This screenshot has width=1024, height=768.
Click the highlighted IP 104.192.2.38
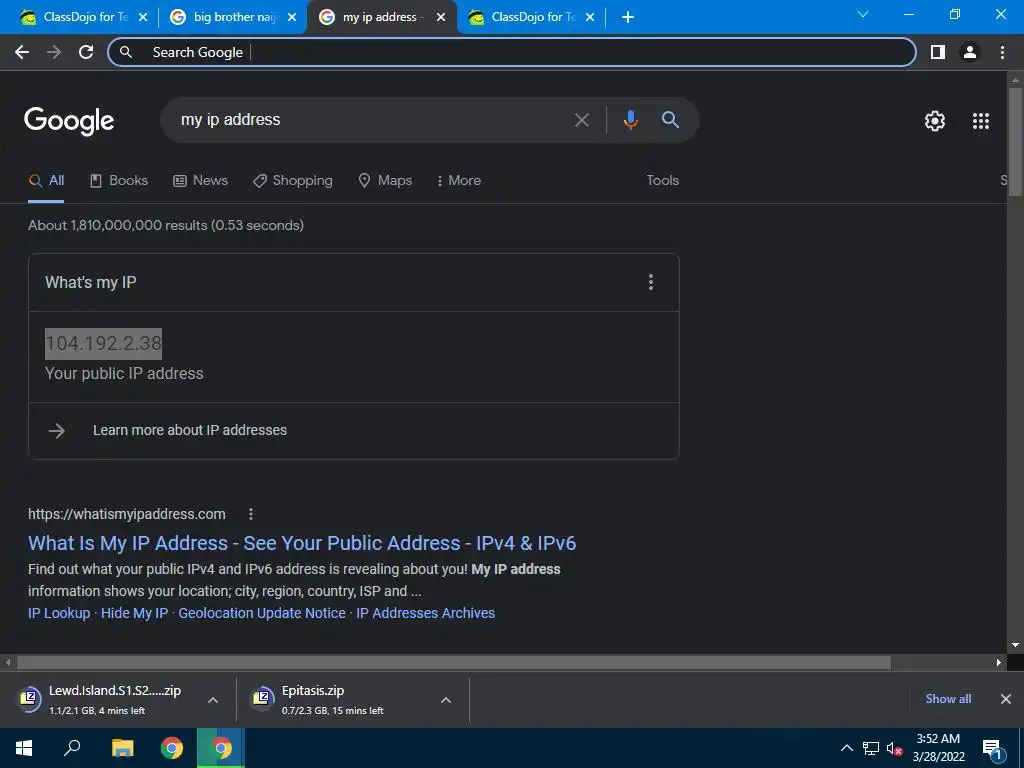(x=103, y=344)
